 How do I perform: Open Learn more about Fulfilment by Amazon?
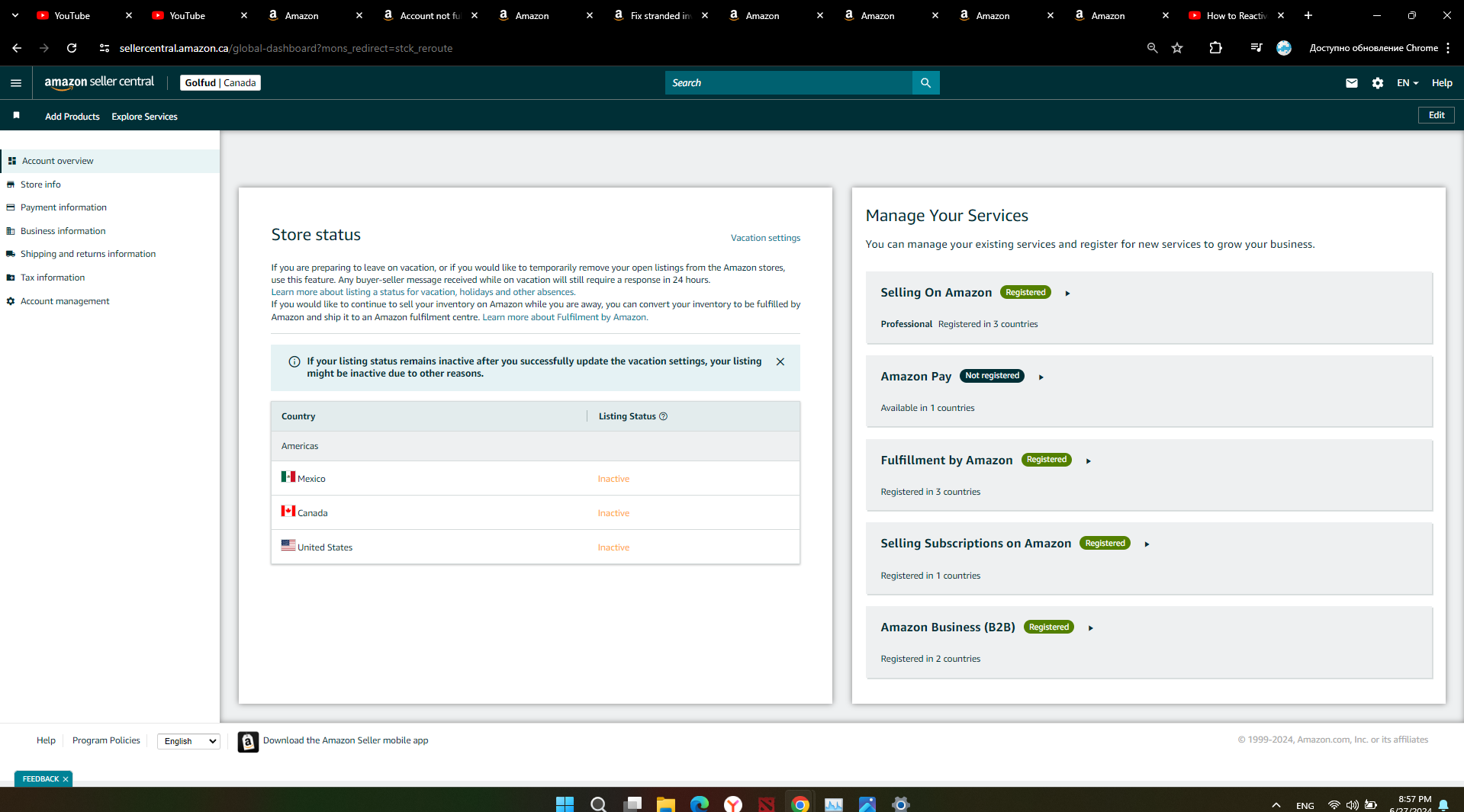click(565, 317)
